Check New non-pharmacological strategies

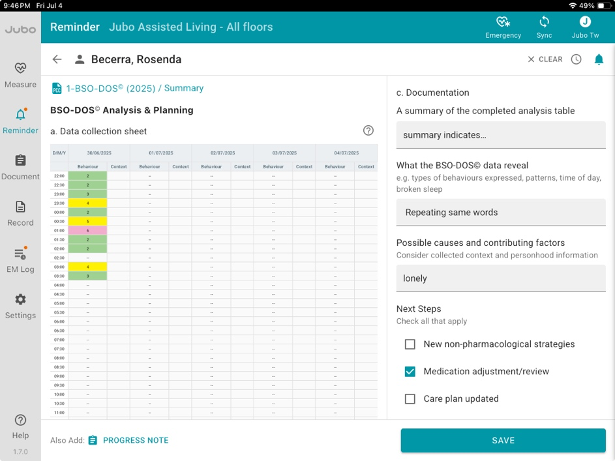click(x=410, y=344)
